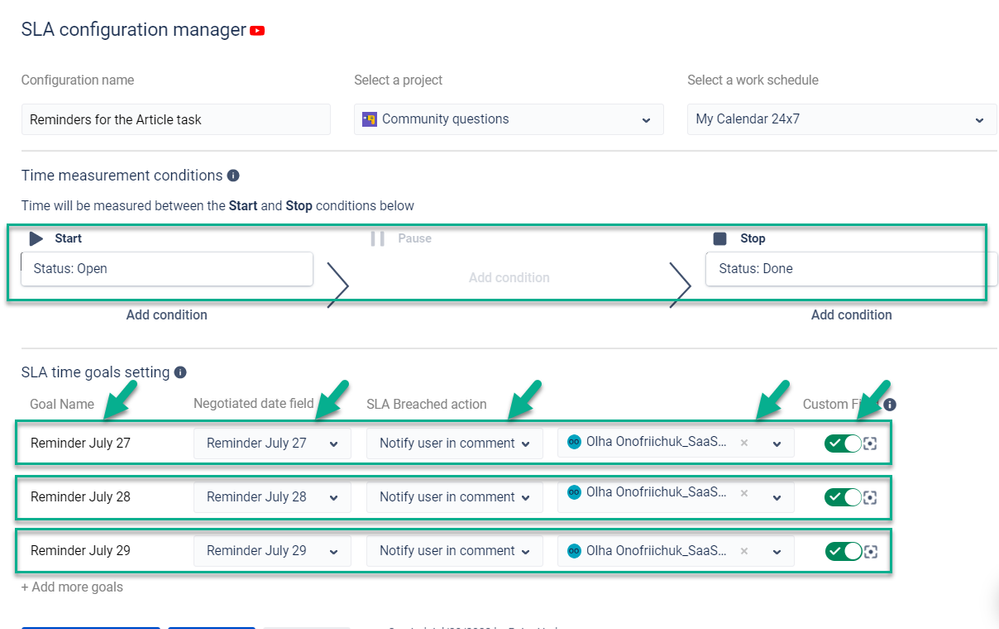Open Reminder July 28 negotiated date dropdown

point(272,497)
